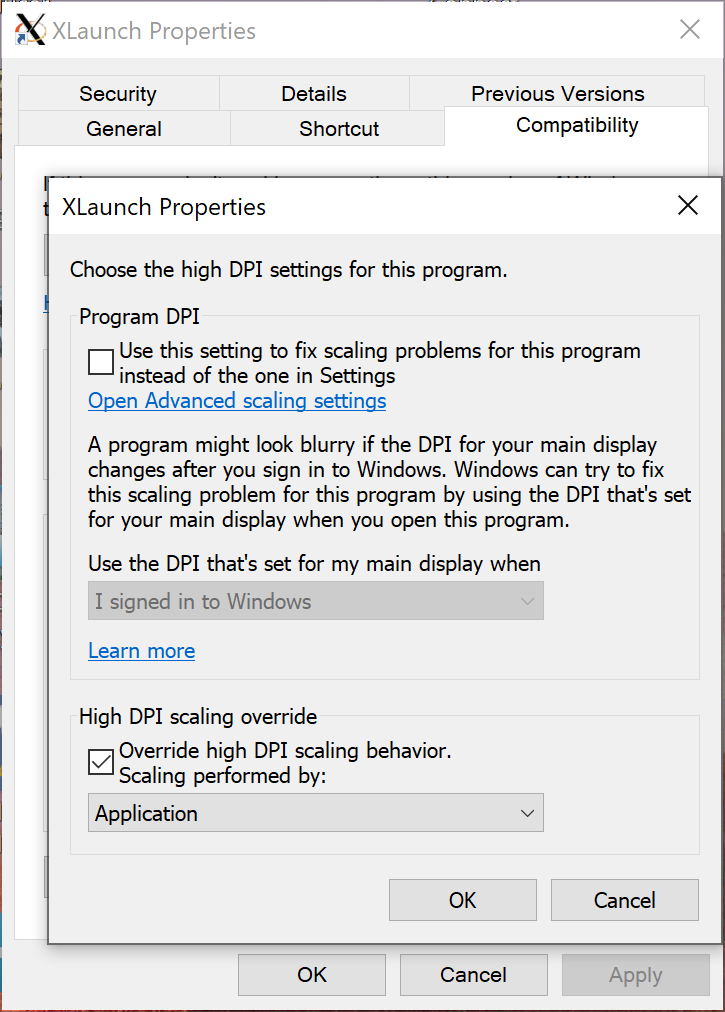Confirm DPI settings with the dialog's OK button

[463, 900]
